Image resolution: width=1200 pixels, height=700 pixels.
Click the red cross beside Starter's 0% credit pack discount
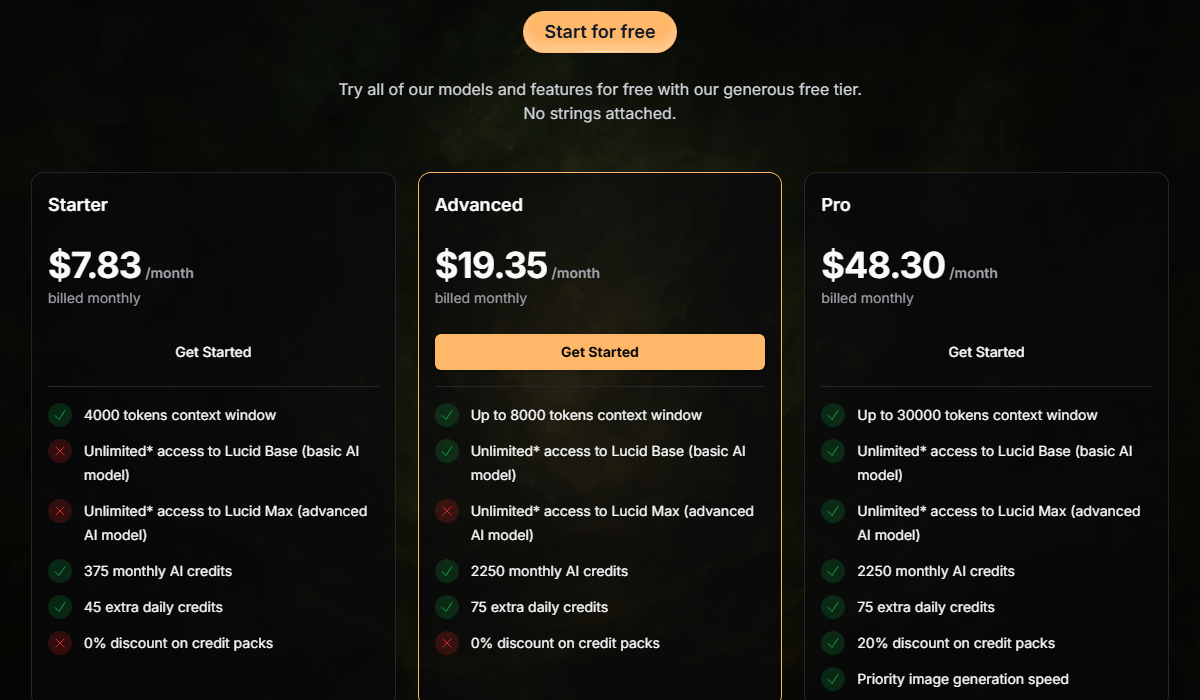tap(59, 643)
